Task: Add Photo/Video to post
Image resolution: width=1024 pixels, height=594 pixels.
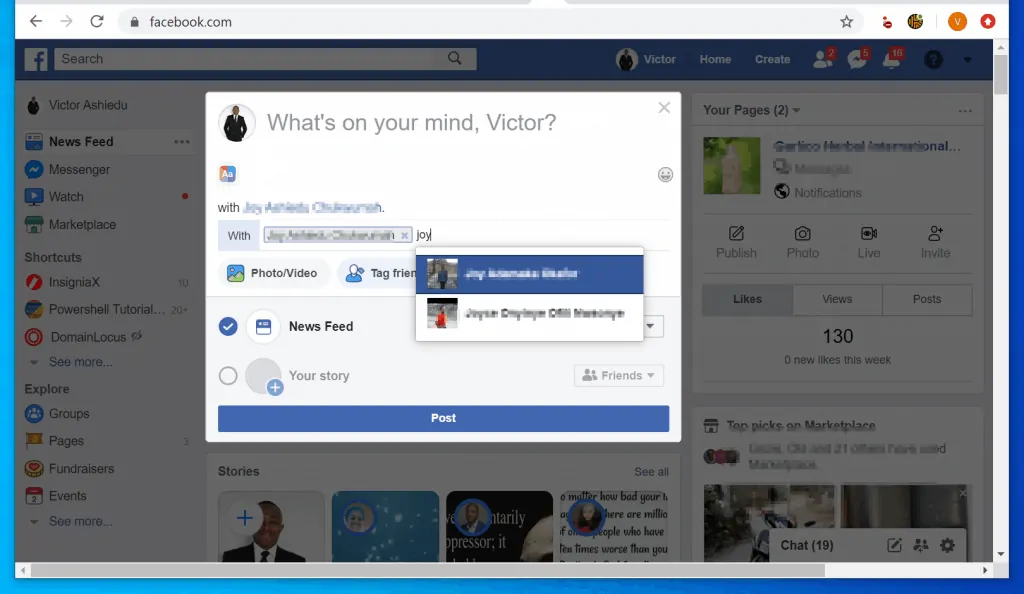Action: coord(272,273)
